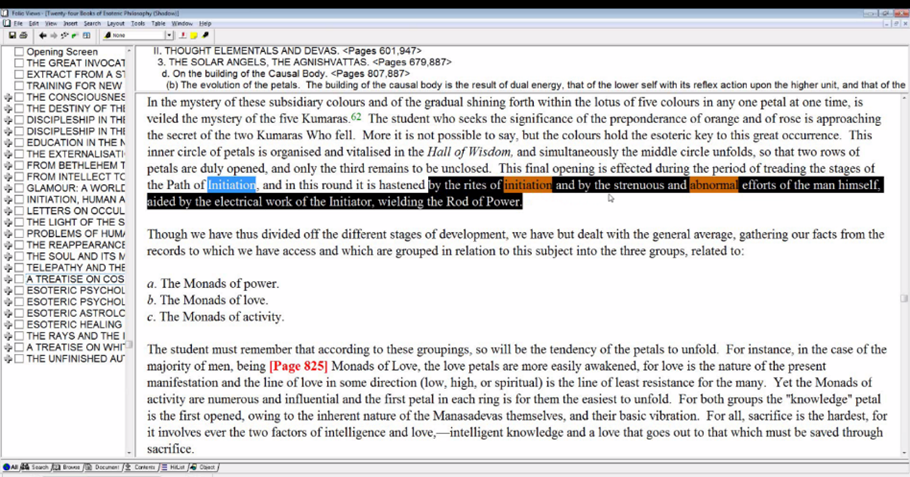Click the vertical scrollbar thumb of the document pane

(904, 298)
